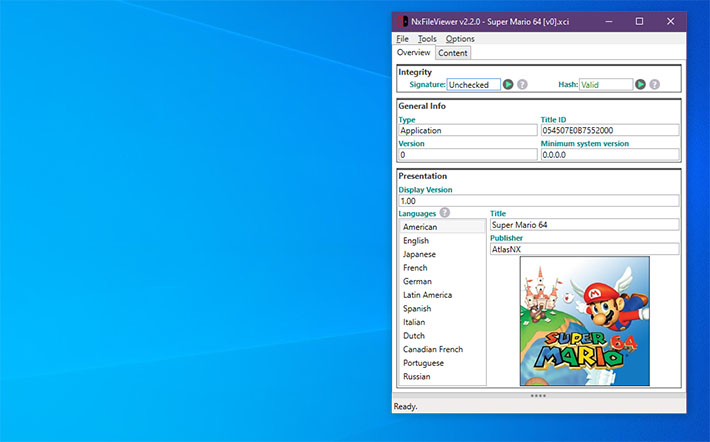Viewport: 710px width, 442px height.
Task: Click the NxFileViewer app icon in title bar
Action: tap(402, 21)
